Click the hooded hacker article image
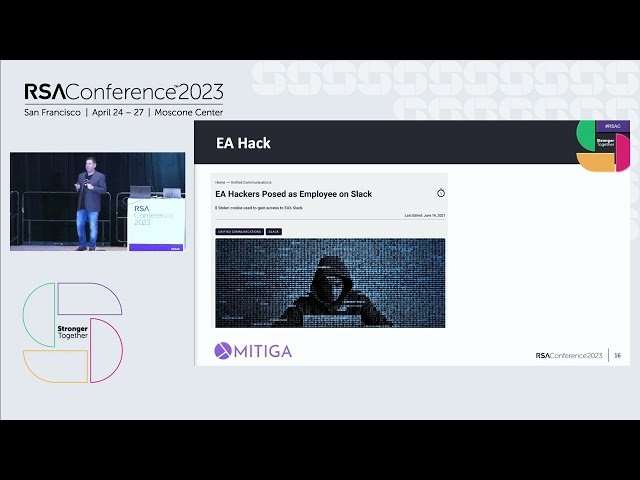This screenshot has width=640, height=480. (x=330, y=283)
